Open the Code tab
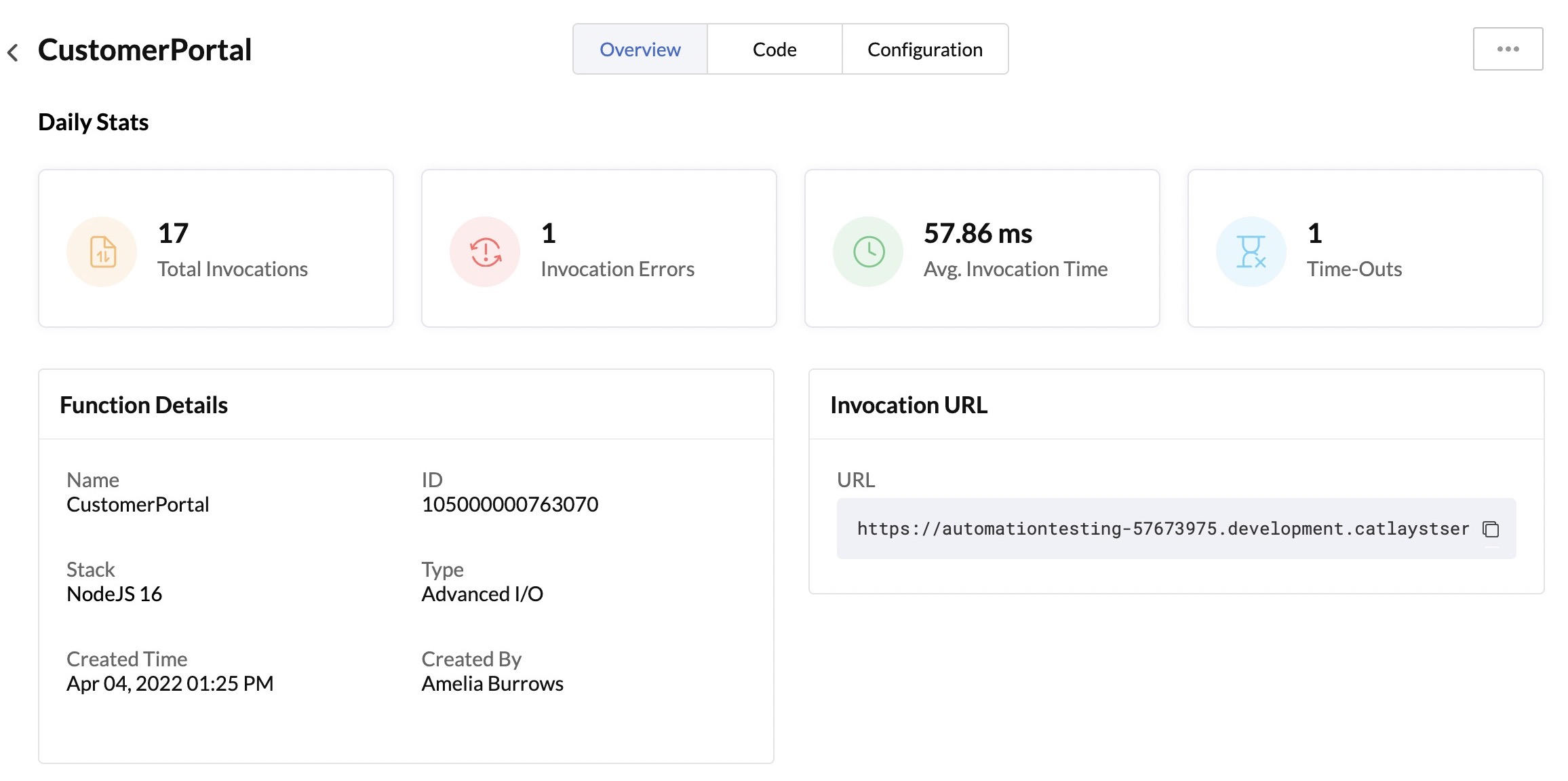The height and width of the screenshot is (781, 1568). coord(775,50)
